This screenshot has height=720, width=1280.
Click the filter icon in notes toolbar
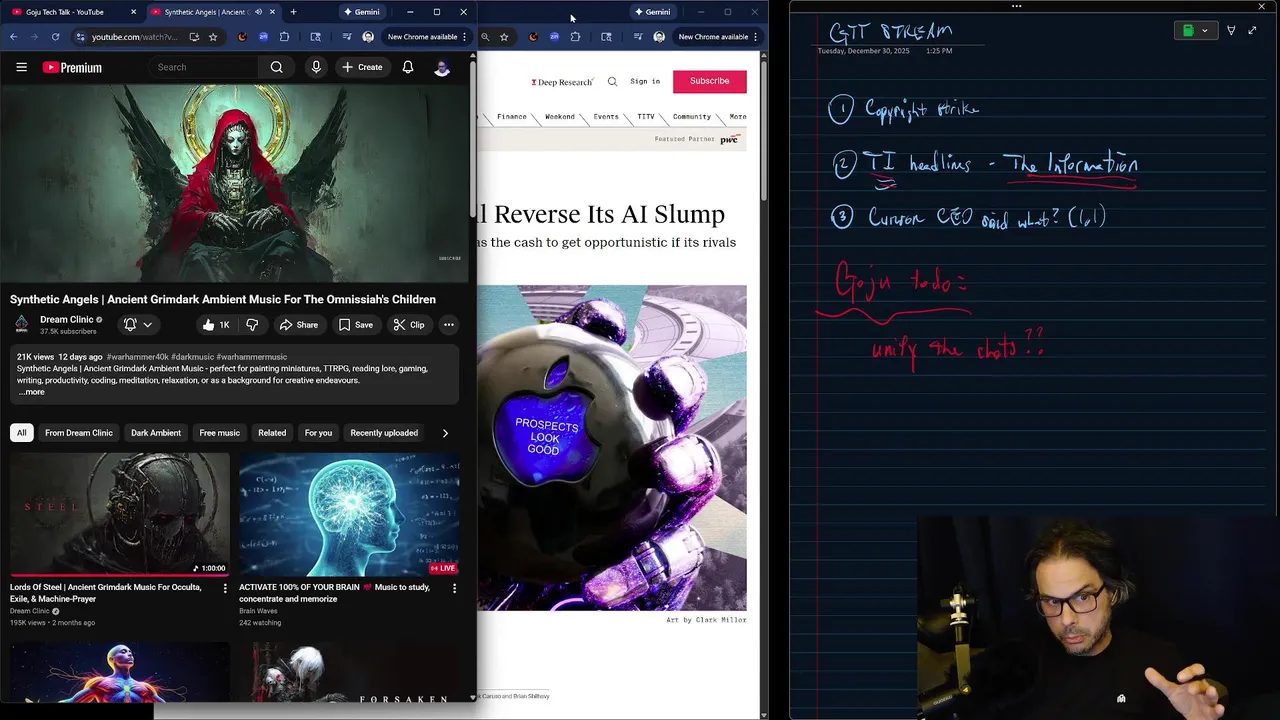[1231, 31]
